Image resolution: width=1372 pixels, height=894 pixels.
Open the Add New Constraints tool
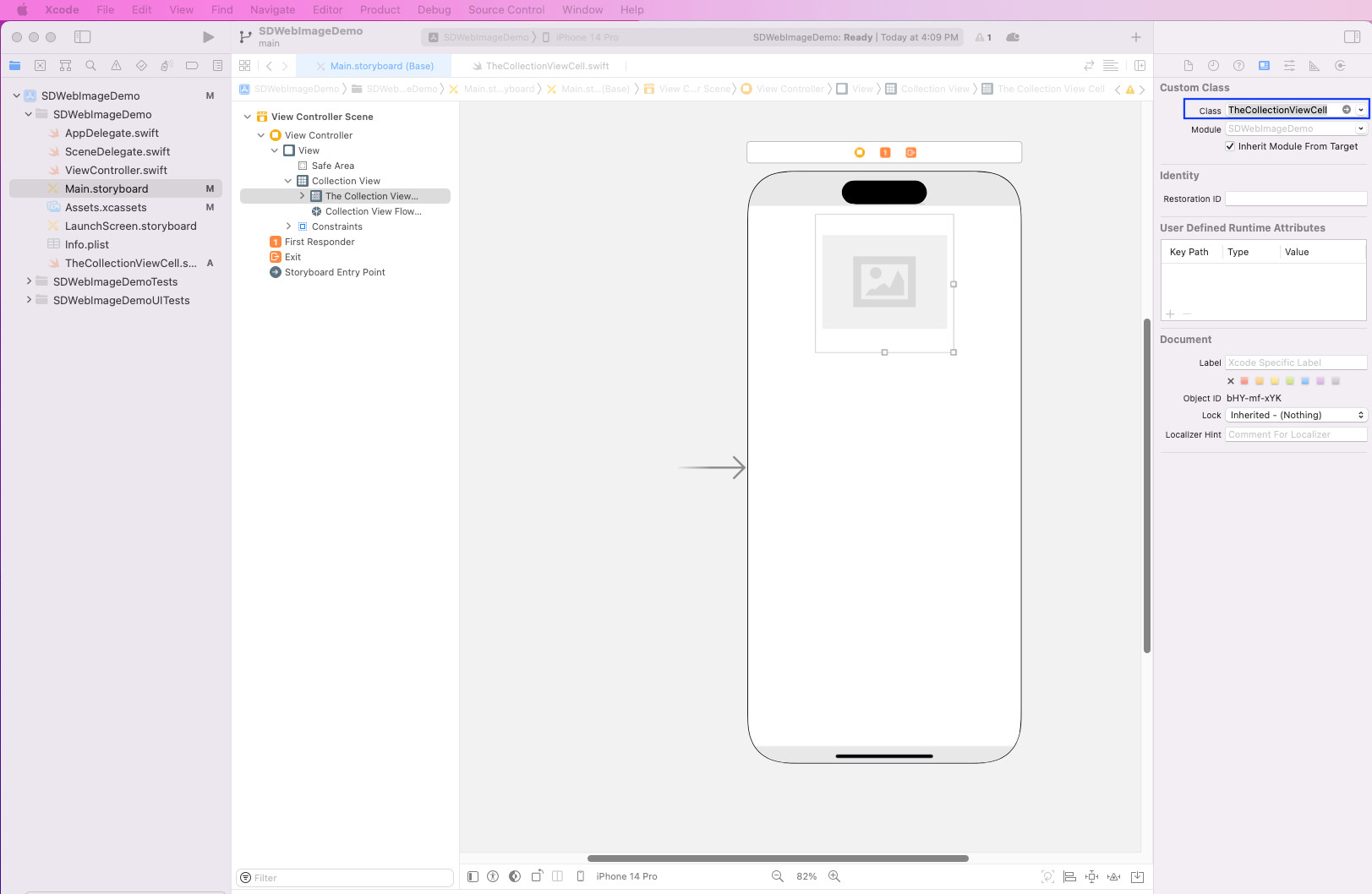coord(1091,876)
